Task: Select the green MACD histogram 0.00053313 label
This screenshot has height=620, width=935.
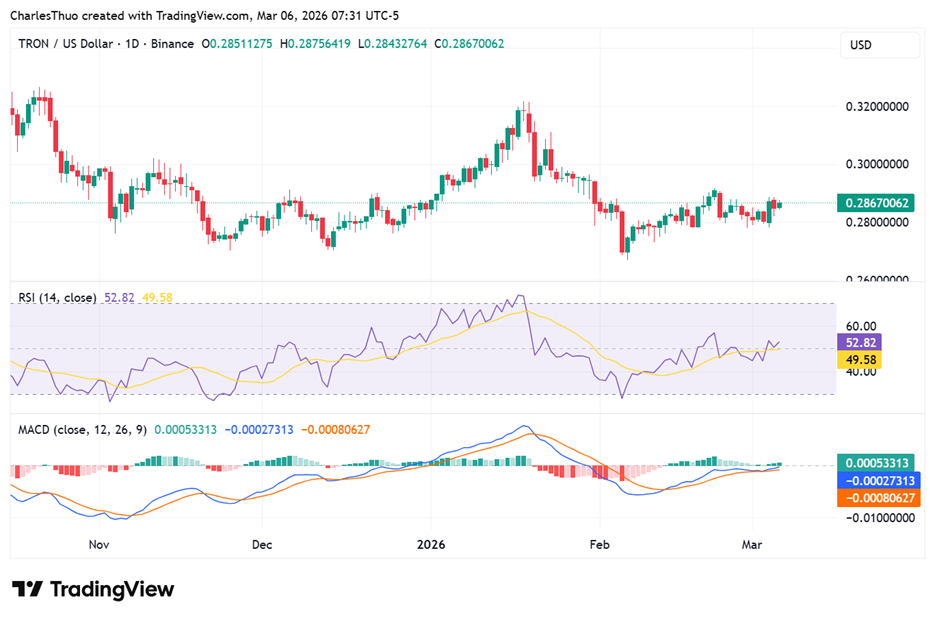Action: [877, 463]
